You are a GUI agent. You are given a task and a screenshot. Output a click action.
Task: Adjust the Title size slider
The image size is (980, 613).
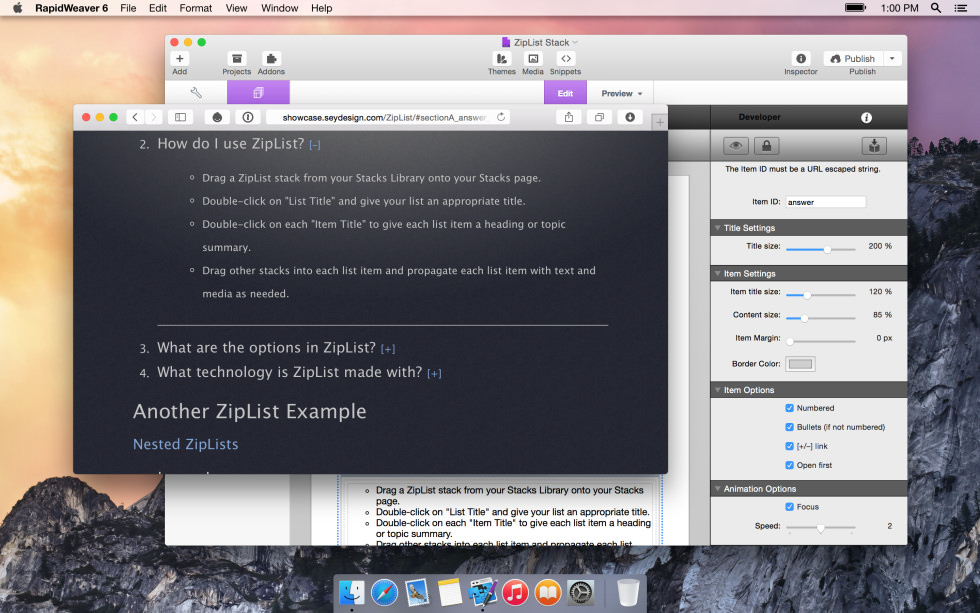coord(821,249)
